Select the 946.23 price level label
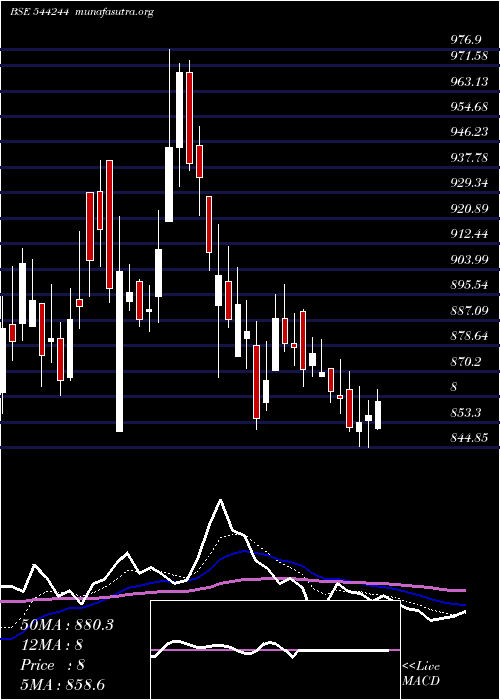This screenshot has width=500, height=700. coord(469,132)
